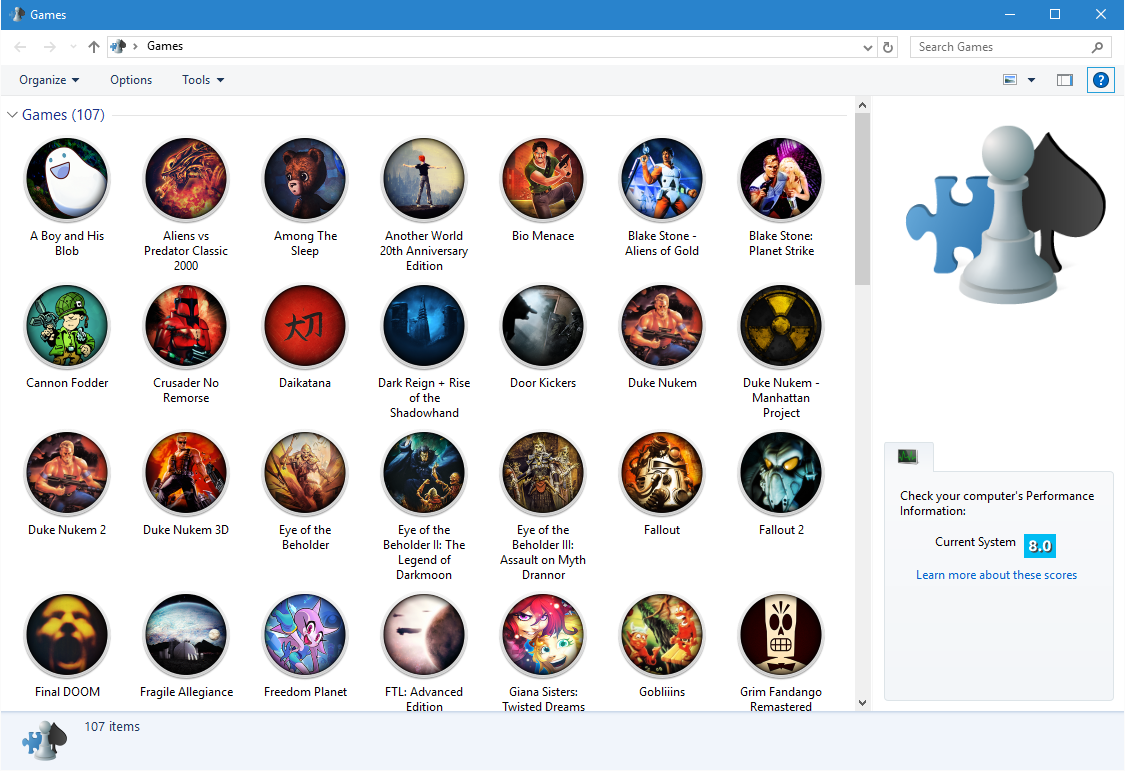The width and height of the screenshot is (1125, 771).
Task: Click the Search Games input field
Action: tap(1009, 47)
